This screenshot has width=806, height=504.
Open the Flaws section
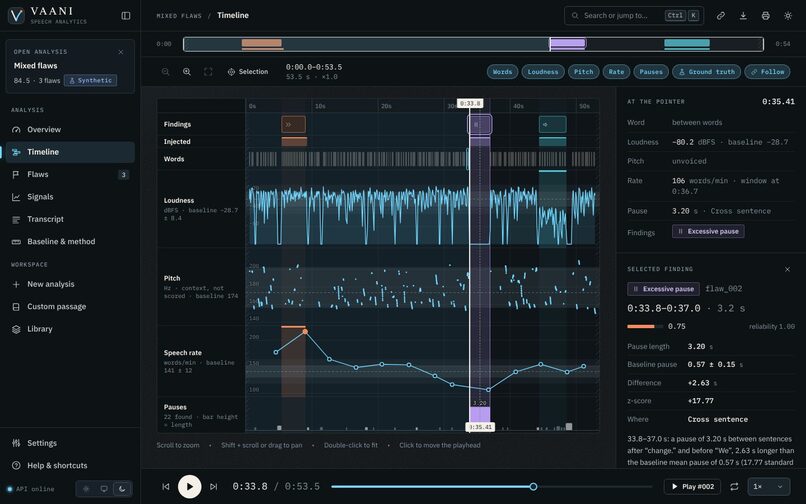[70, 174]
